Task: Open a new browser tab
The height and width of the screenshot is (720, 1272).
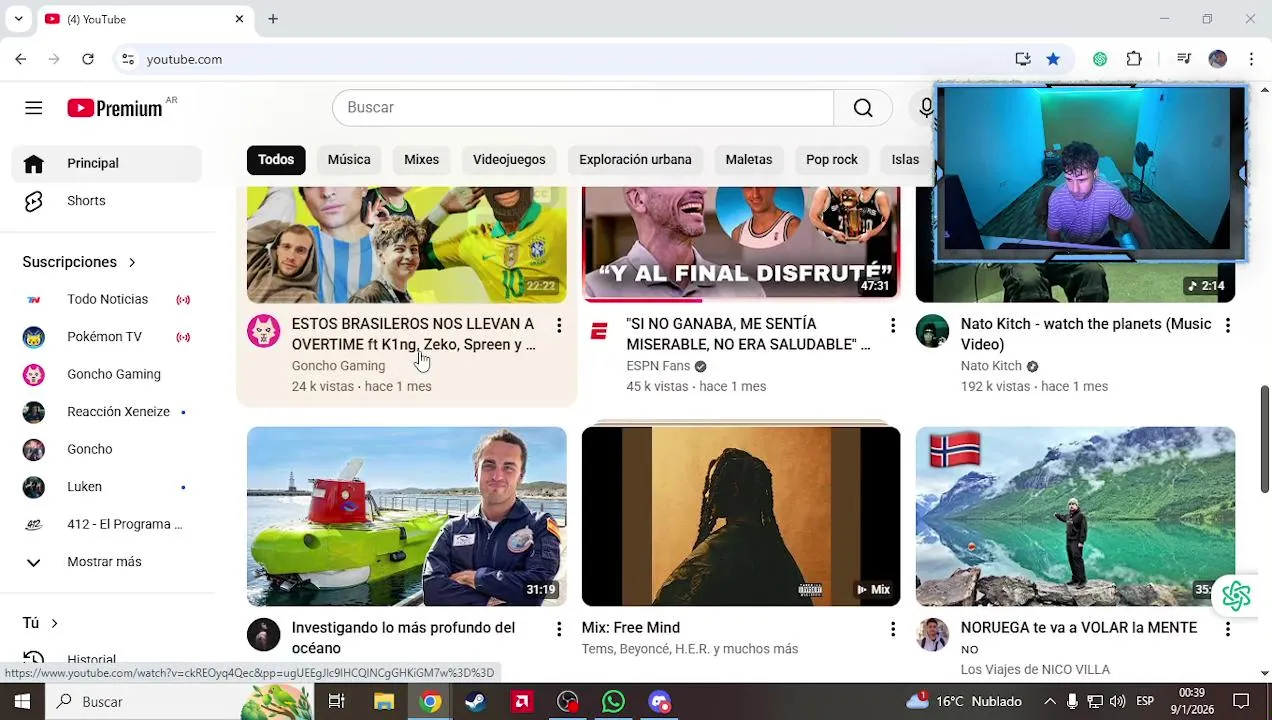Action: 273,19
